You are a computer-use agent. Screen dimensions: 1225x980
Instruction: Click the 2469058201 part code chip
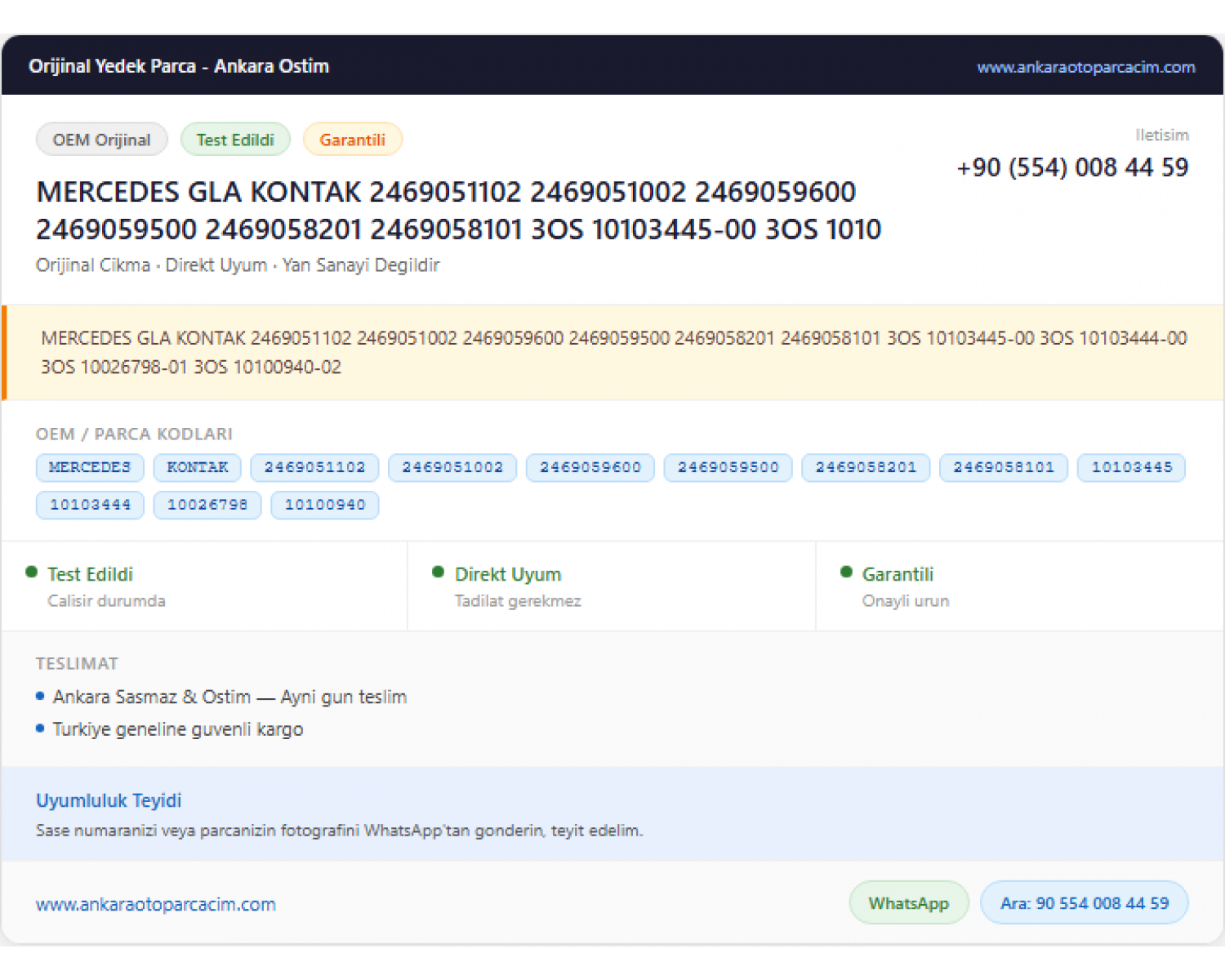coord(866,467)
